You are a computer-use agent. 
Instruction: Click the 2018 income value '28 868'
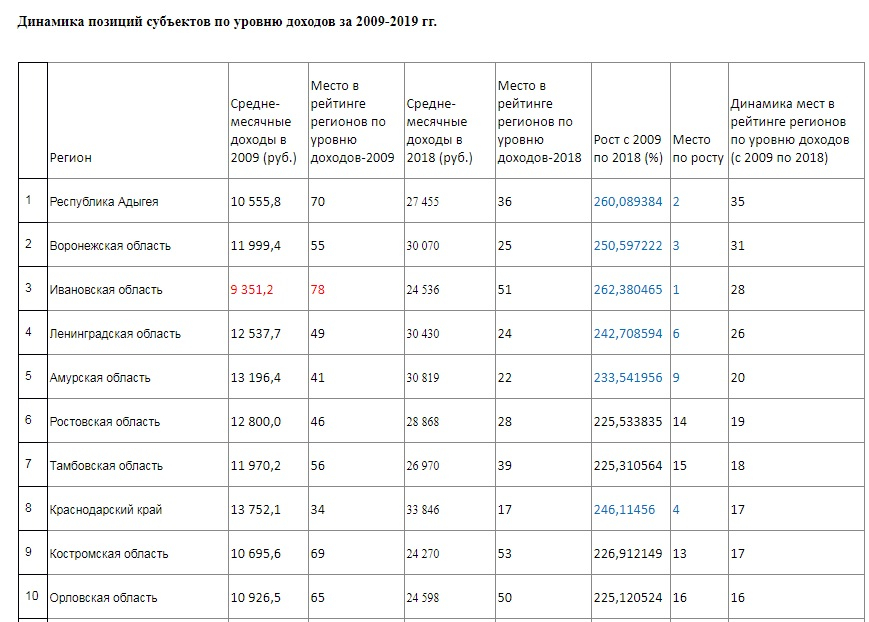(422, 422)
